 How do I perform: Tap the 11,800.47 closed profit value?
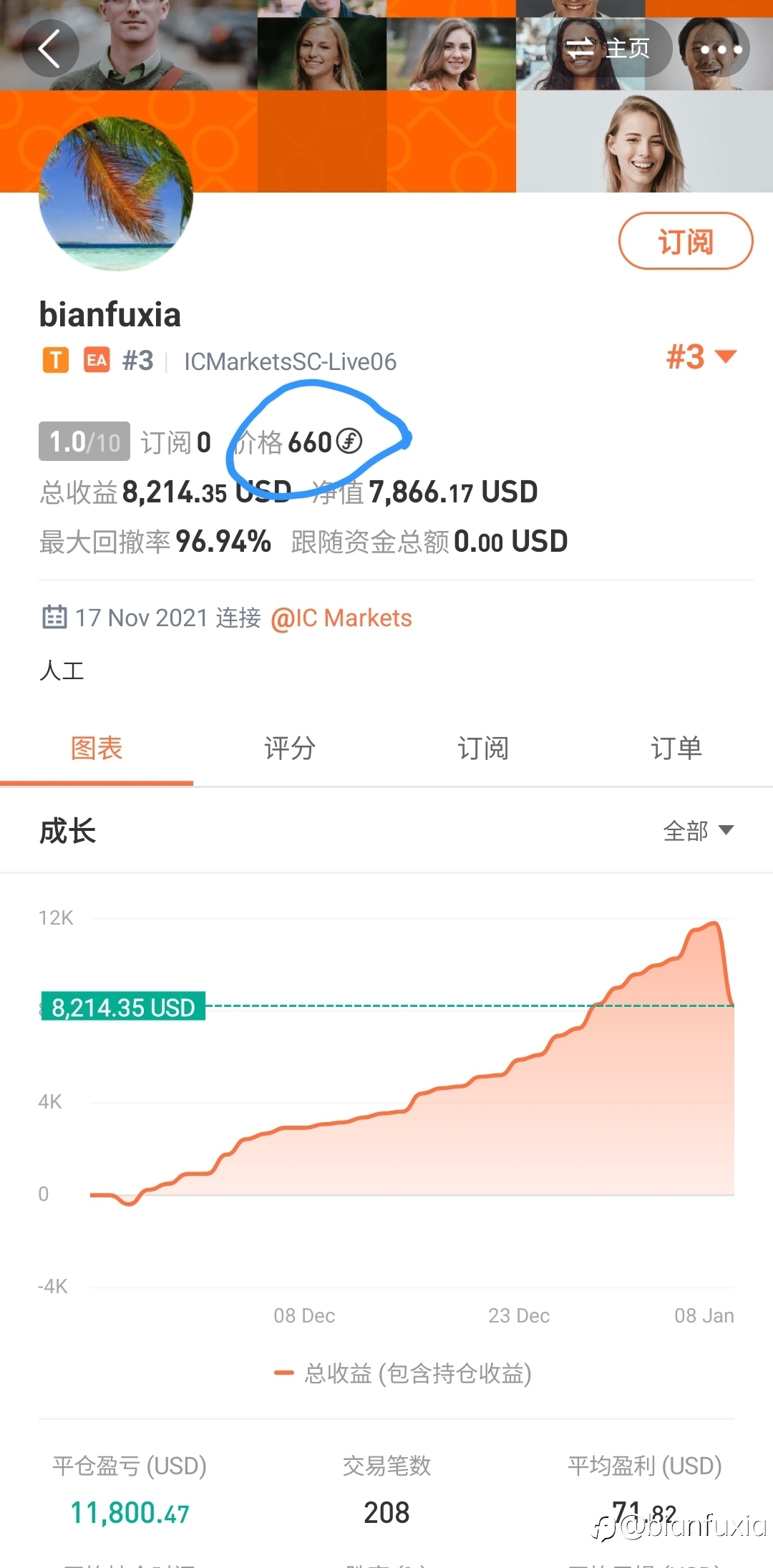point(130,1513)
